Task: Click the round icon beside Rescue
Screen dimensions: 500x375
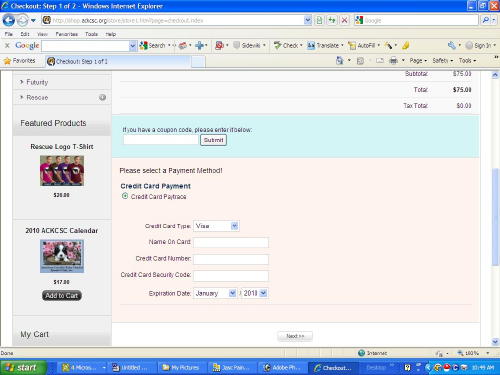Action: point(103,97)
